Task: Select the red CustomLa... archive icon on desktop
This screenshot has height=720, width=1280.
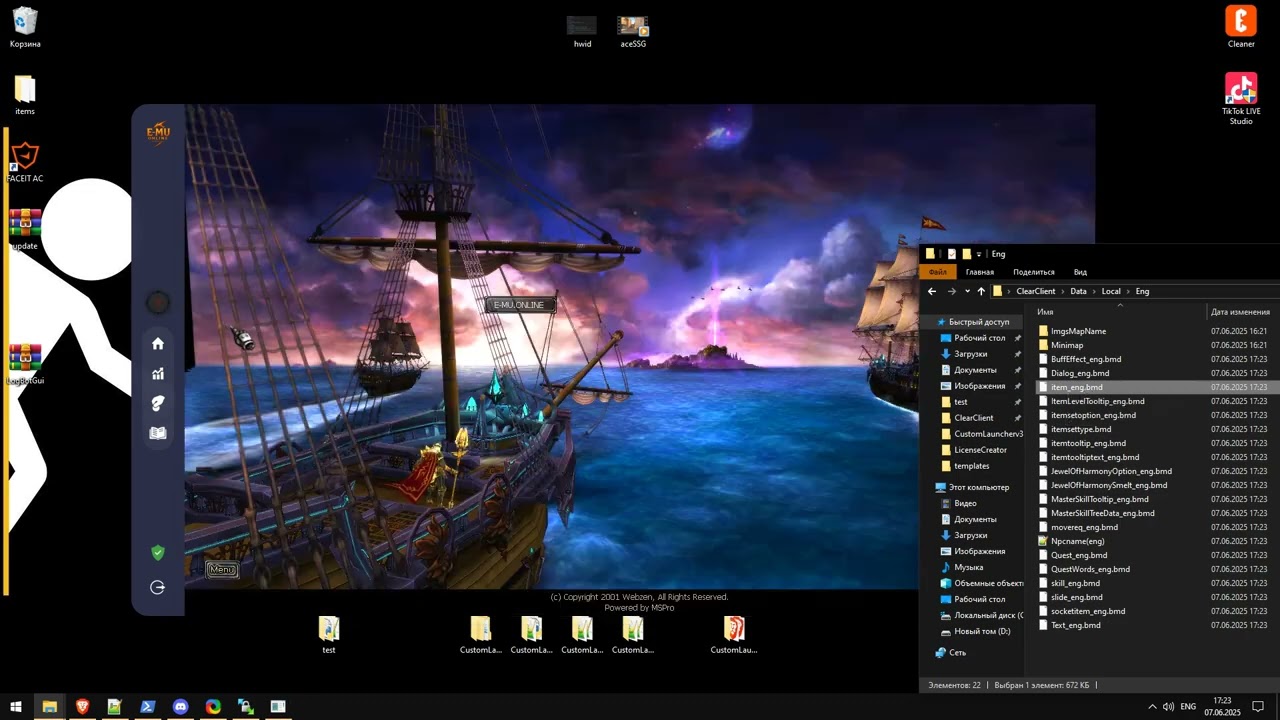Action: (734, 635)
